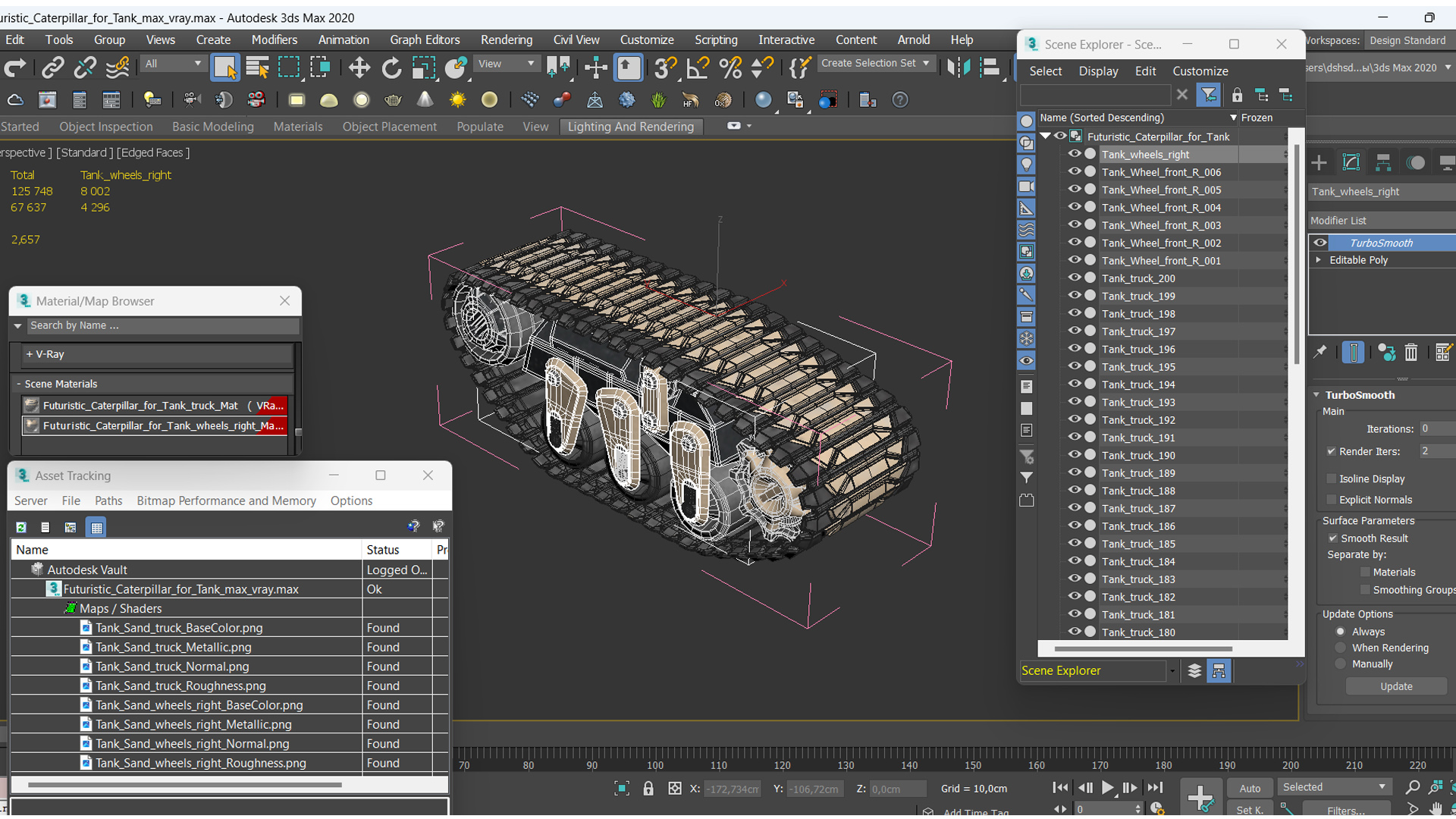Activate the Select and Scale tool
This screenshot has height=819, width=1456.
click(x=424, y=67)
